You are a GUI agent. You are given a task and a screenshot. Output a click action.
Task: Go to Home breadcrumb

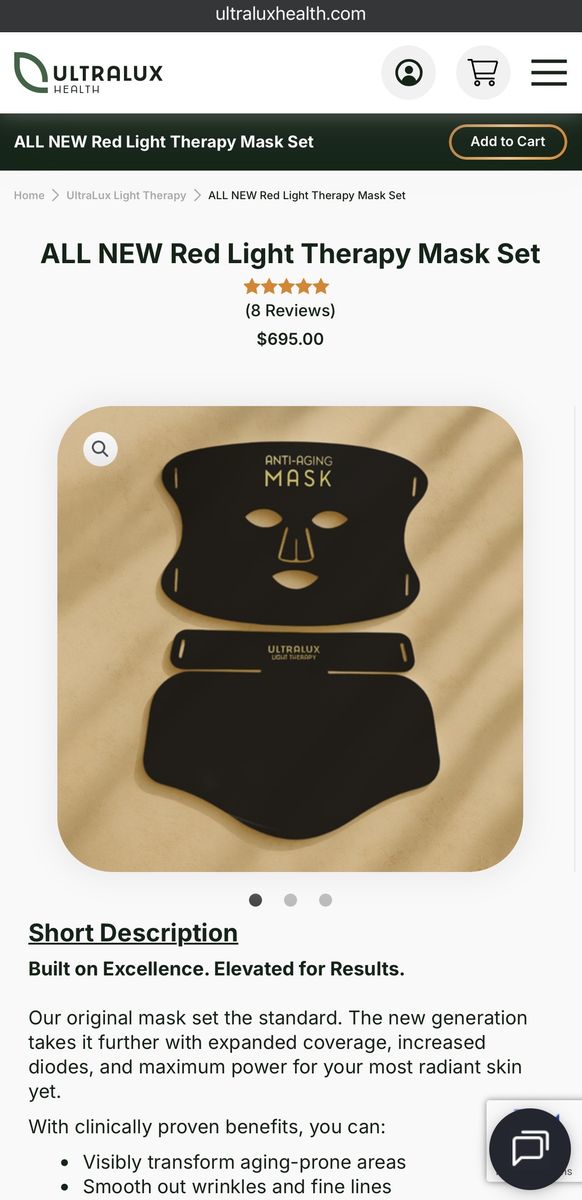click(29, 195)
